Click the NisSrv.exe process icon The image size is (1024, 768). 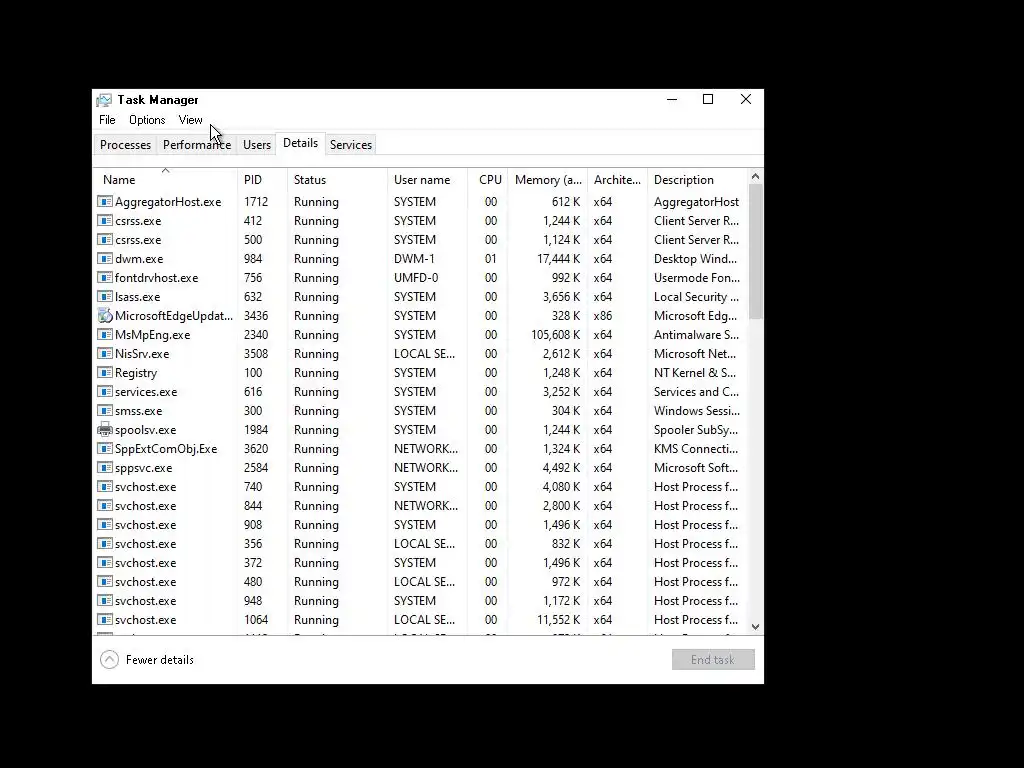click(104, 353)
